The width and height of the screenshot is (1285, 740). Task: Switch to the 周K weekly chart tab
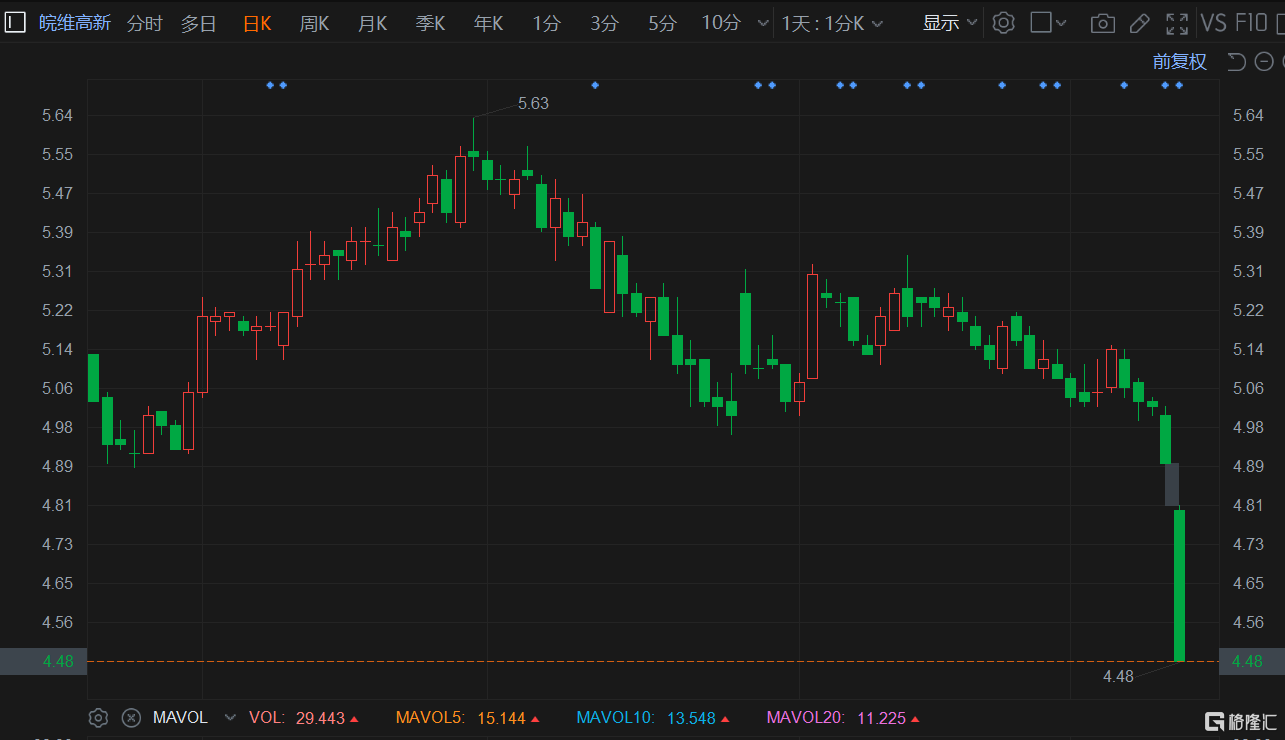coord(314,23)
